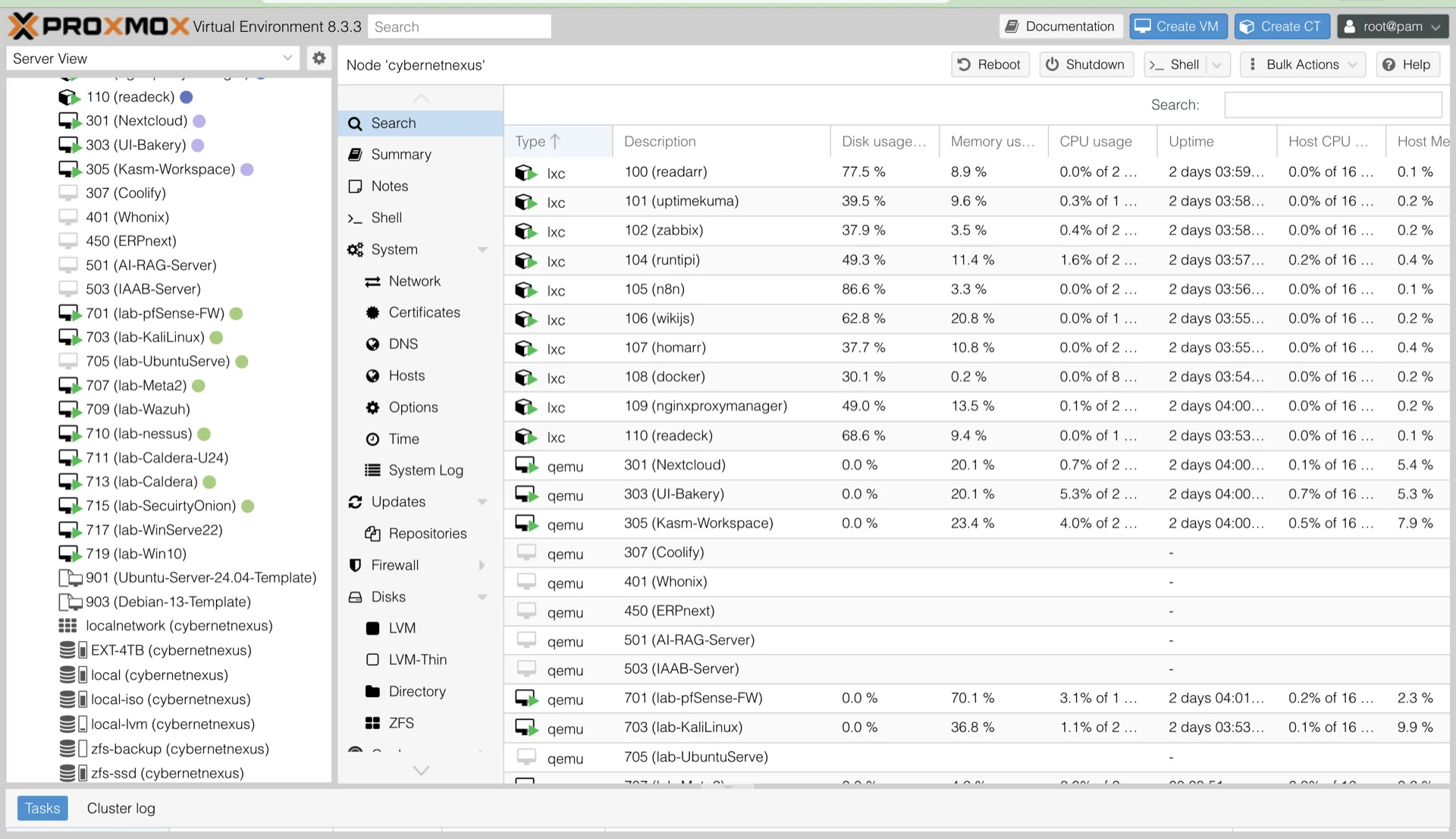Launch the node Shell
The height and width of the screenshot is (839, 1456).
pyautogui.click(x=385, y=218)
